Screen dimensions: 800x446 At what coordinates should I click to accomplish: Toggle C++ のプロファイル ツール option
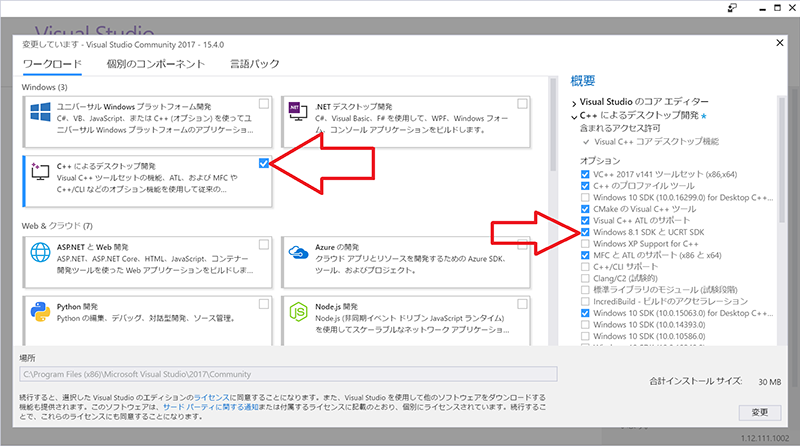pyautogui.click(x=585, y=186)
